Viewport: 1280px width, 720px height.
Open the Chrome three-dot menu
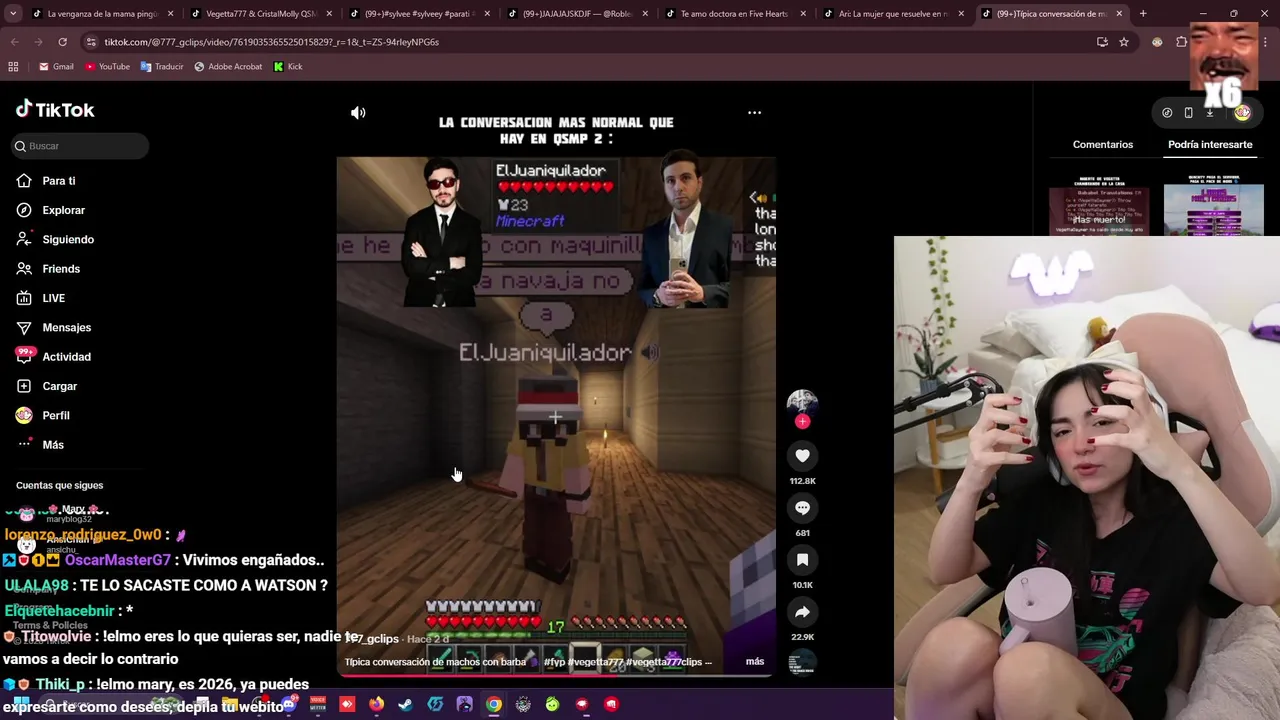(x=1266, y=42)
